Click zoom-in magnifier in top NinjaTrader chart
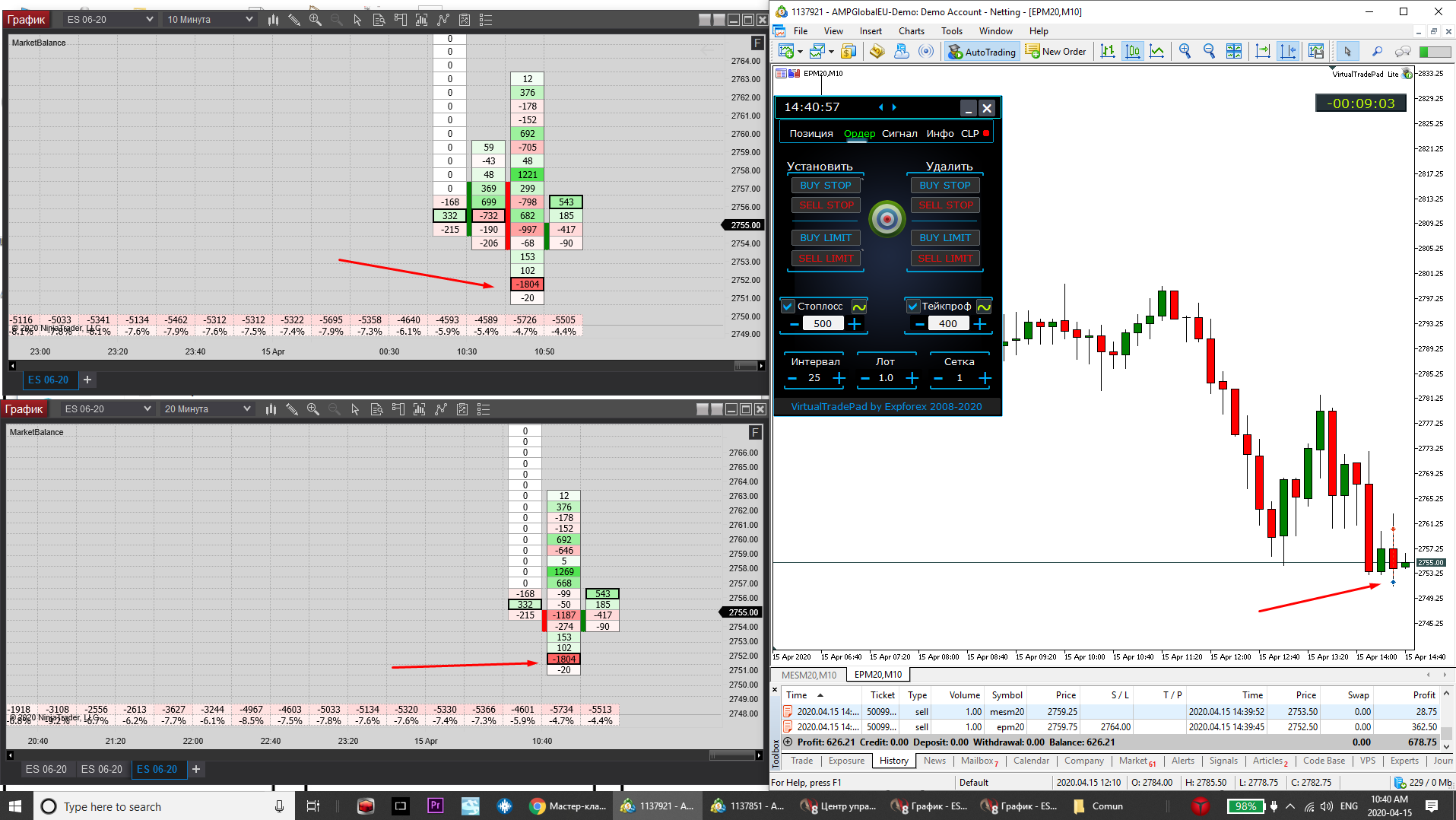Image resolution: width=1456 pixels, height=820 pixels. (x=316, y=20)
